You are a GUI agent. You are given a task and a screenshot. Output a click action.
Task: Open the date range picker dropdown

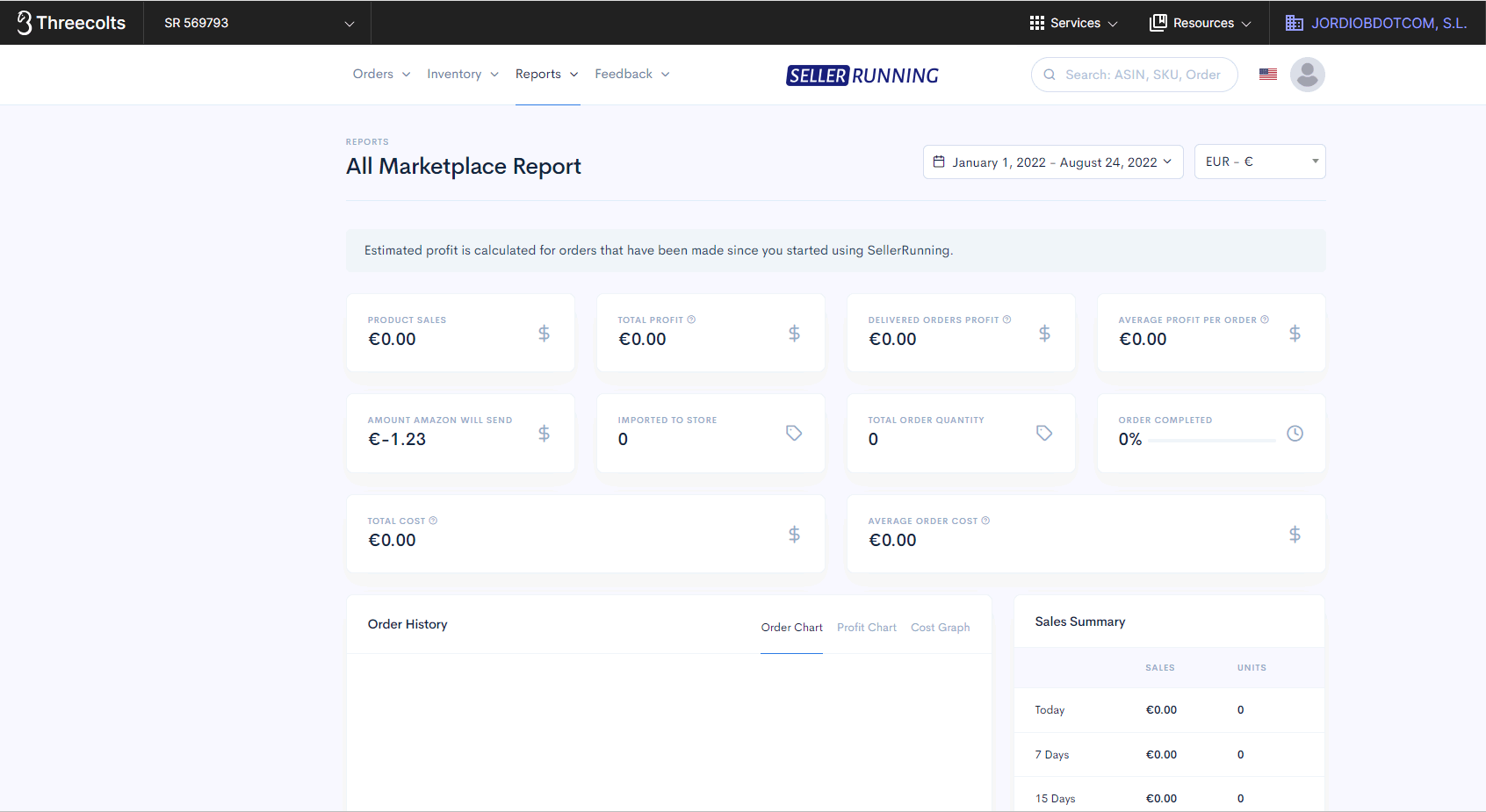point(1053,162)
